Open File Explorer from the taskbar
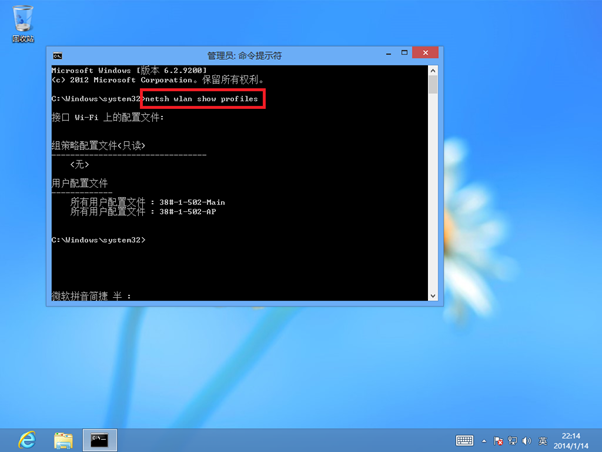This screenshot has height=452, width=602. pos(63,440)
